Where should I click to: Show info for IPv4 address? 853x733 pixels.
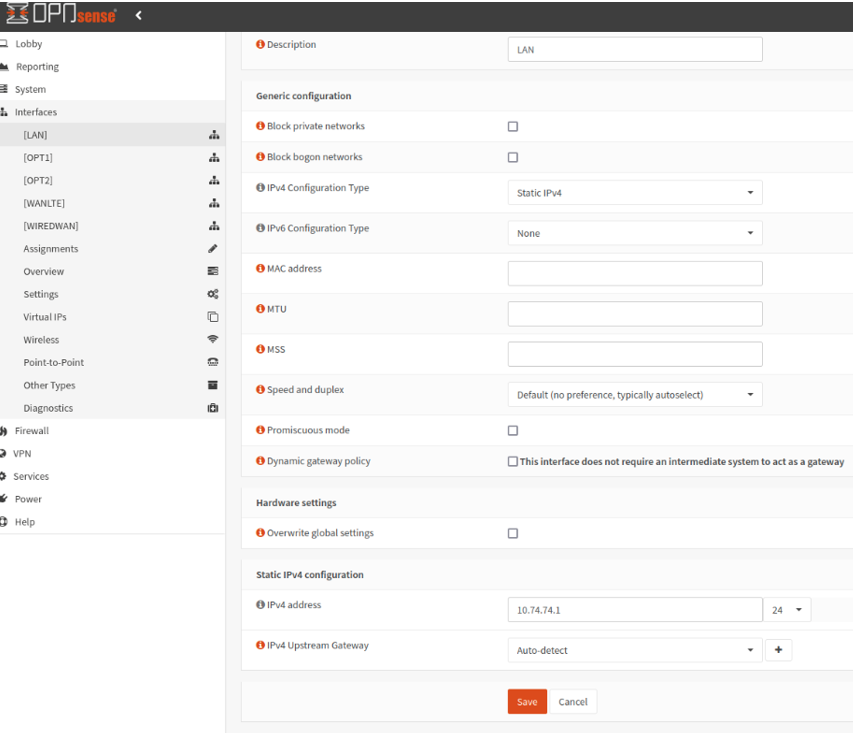tap(261, 605)
